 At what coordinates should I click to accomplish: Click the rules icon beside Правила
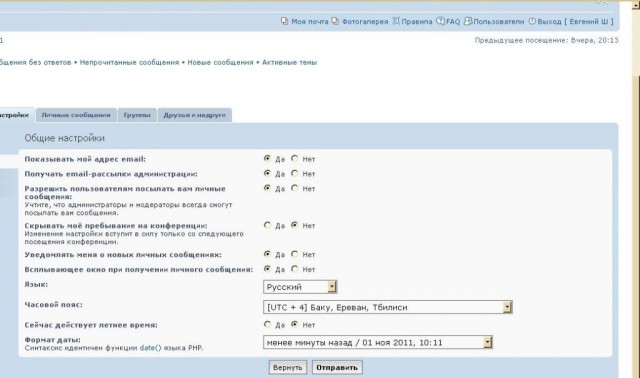pyautogui.click(x=396, y=21)
